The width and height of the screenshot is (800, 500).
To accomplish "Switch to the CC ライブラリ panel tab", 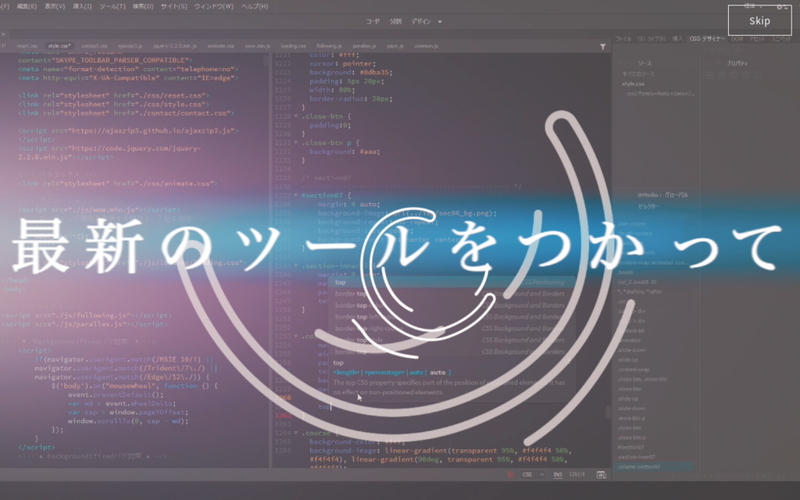I will coord(652,39).
